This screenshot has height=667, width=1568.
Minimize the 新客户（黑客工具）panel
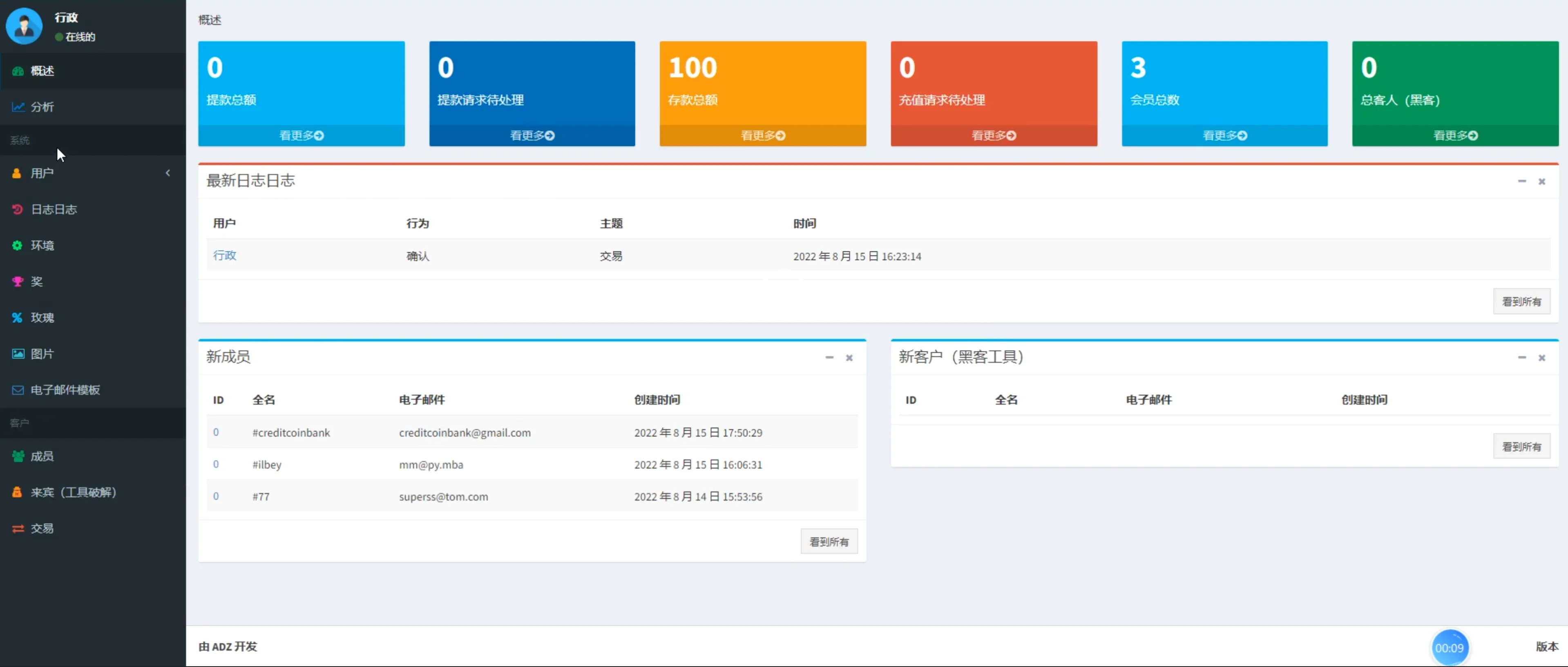pyautogui.click(x=1522, y=358)
